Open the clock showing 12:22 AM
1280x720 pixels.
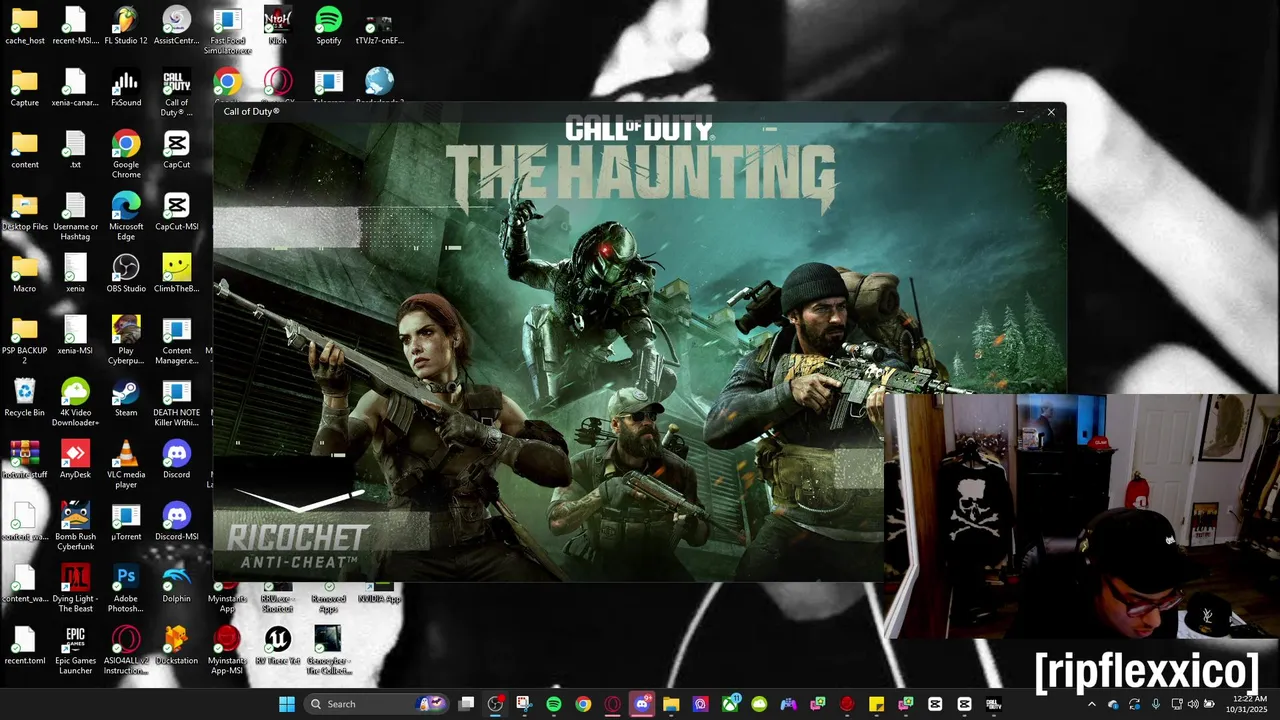[x=1251, y=704]
